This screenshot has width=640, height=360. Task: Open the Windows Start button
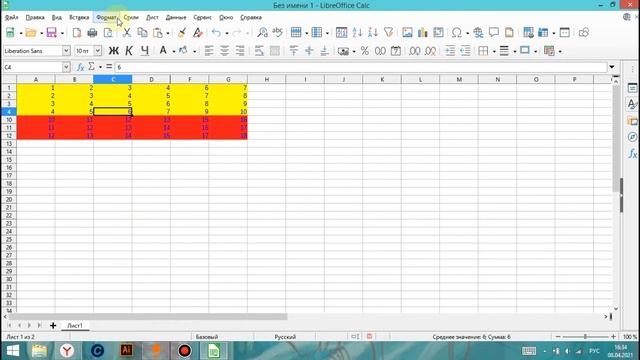tap(12, 351)
